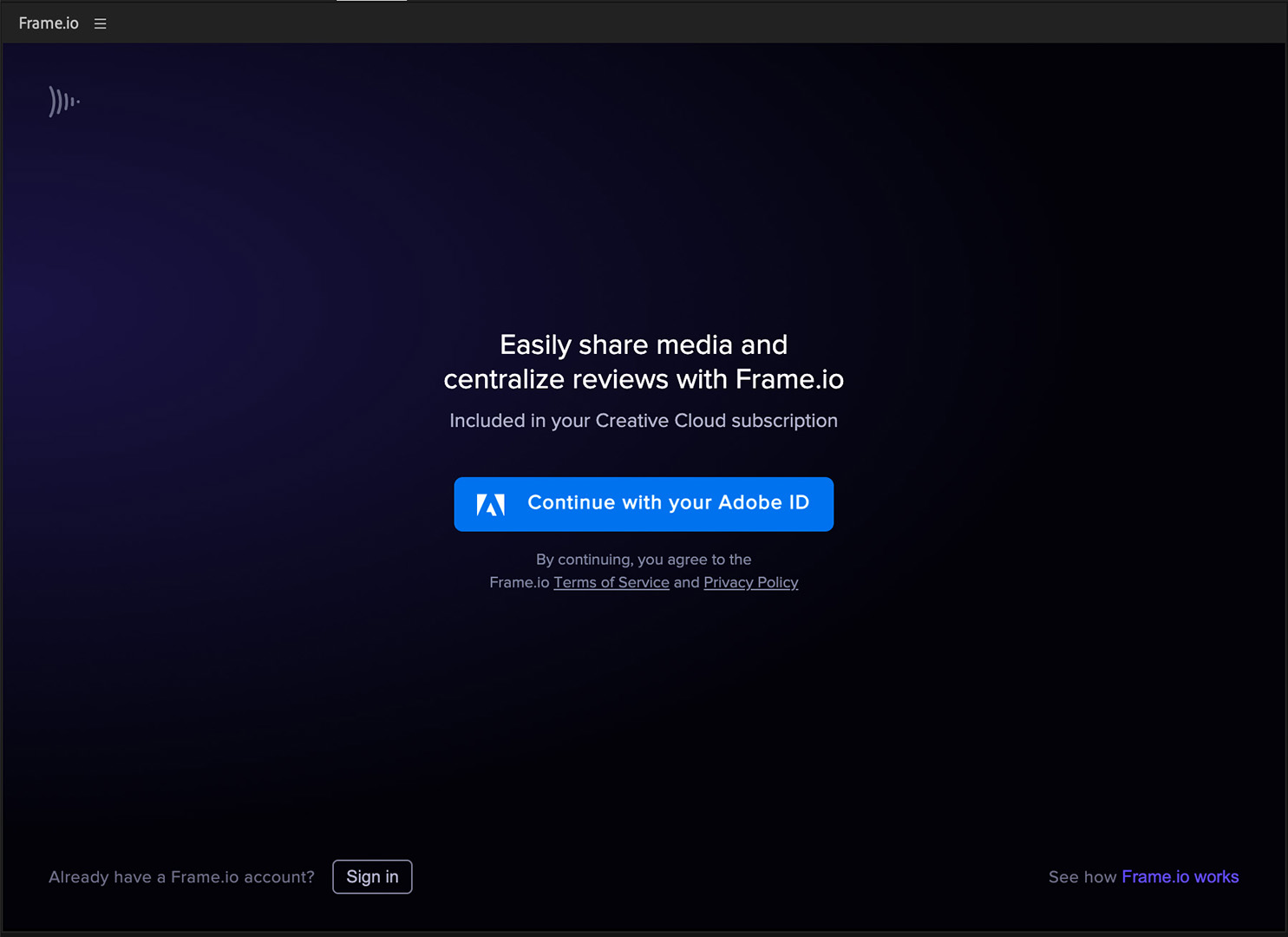Click the Sign in button
1288x937 pixels.
pyautogui.click(x=372, y=876)
